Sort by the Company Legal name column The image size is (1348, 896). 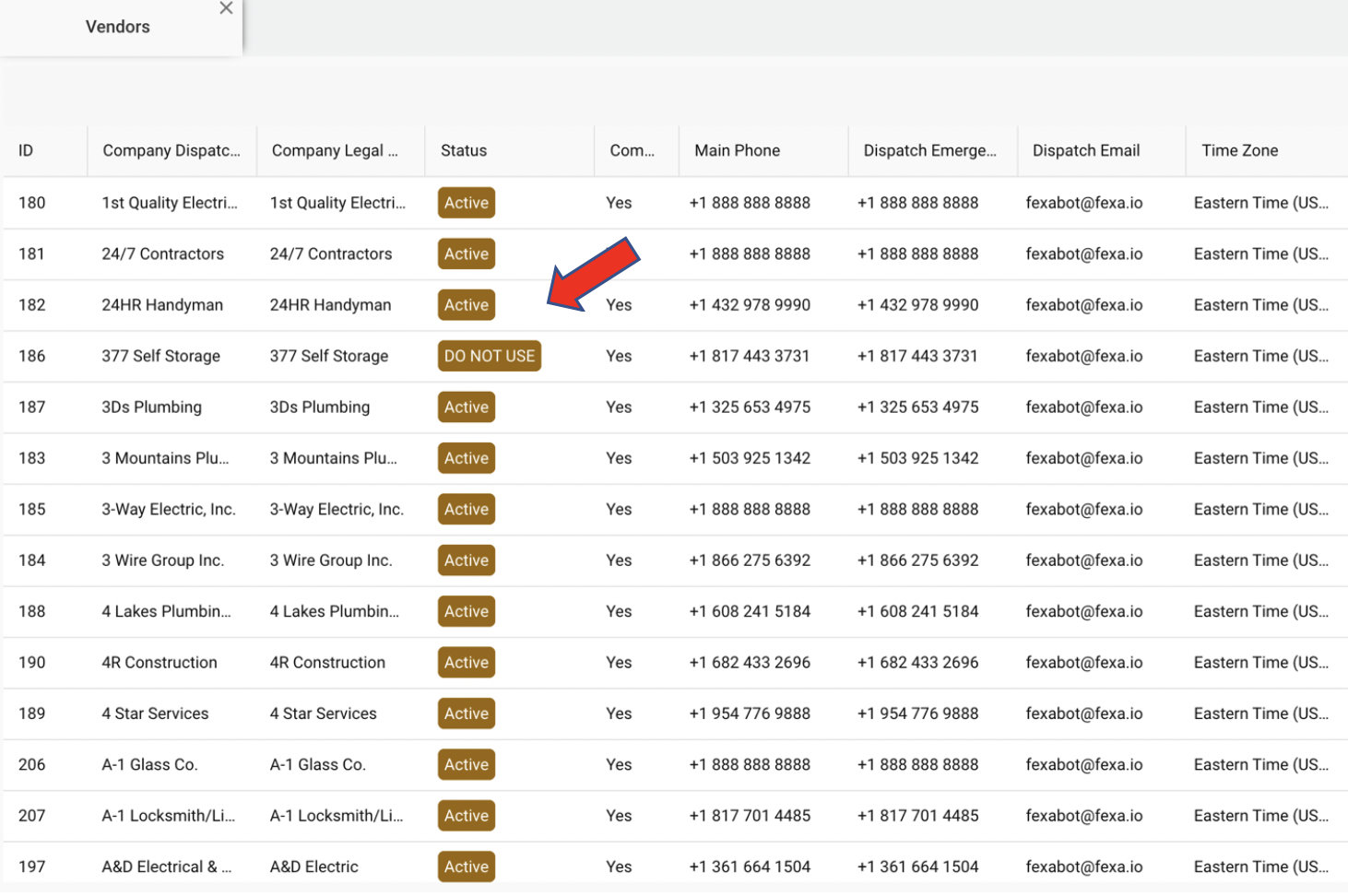tap(338, 150)
